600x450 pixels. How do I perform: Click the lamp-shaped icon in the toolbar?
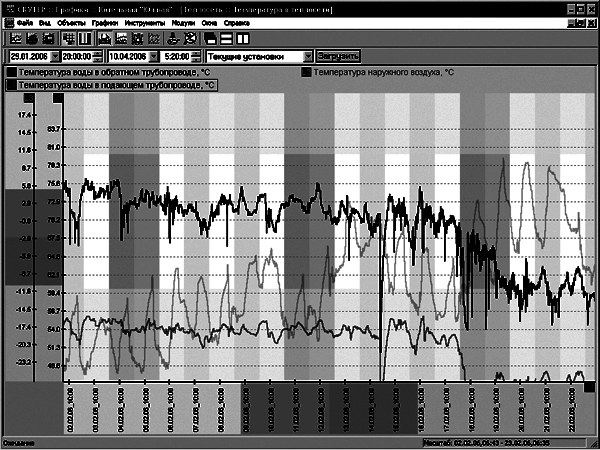(x=174, y=39)
